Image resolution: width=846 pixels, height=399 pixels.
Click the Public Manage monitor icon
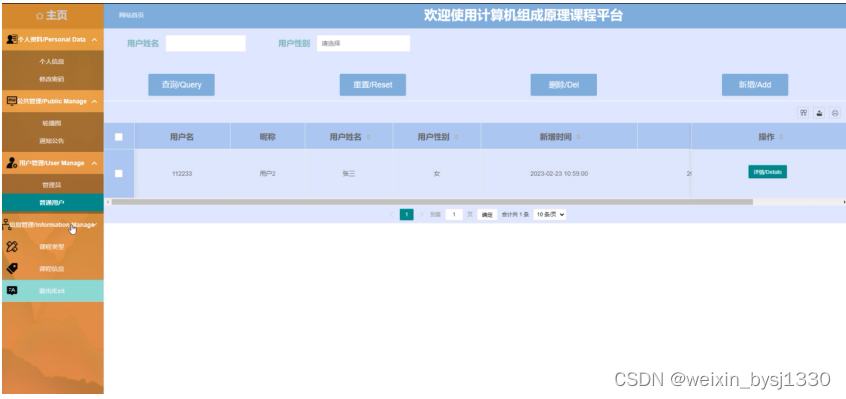tap(11, 101)
